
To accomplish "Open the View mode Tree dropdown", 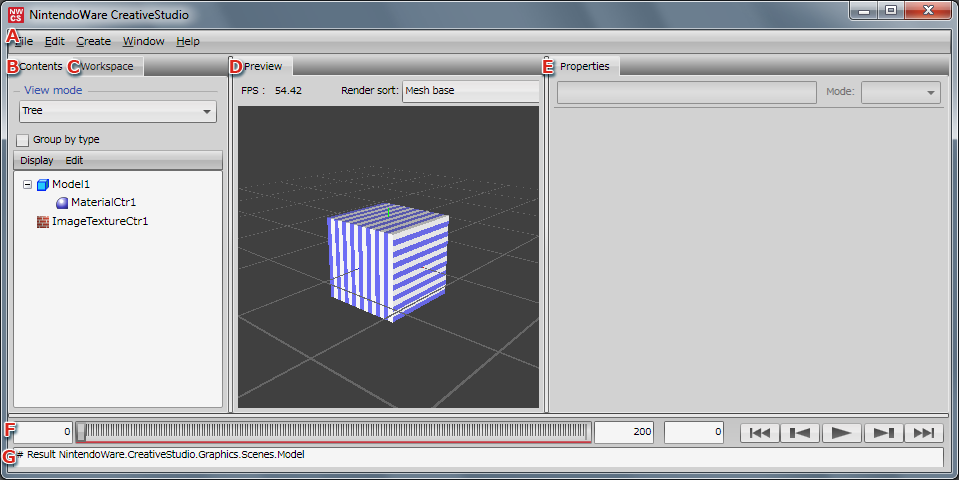I will (x=117, y=111).
